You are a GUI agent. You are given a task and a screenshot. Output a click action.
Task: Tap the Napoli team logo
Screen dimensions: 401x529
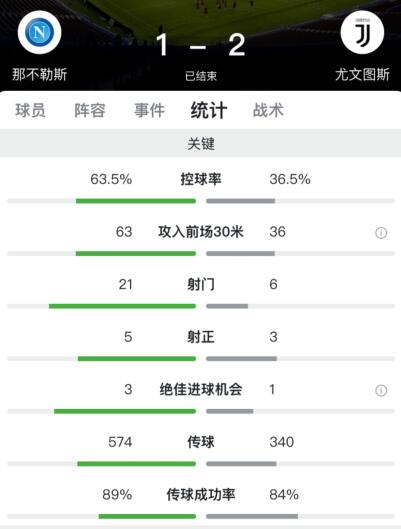pyautogui.click(x=39, y=32)
